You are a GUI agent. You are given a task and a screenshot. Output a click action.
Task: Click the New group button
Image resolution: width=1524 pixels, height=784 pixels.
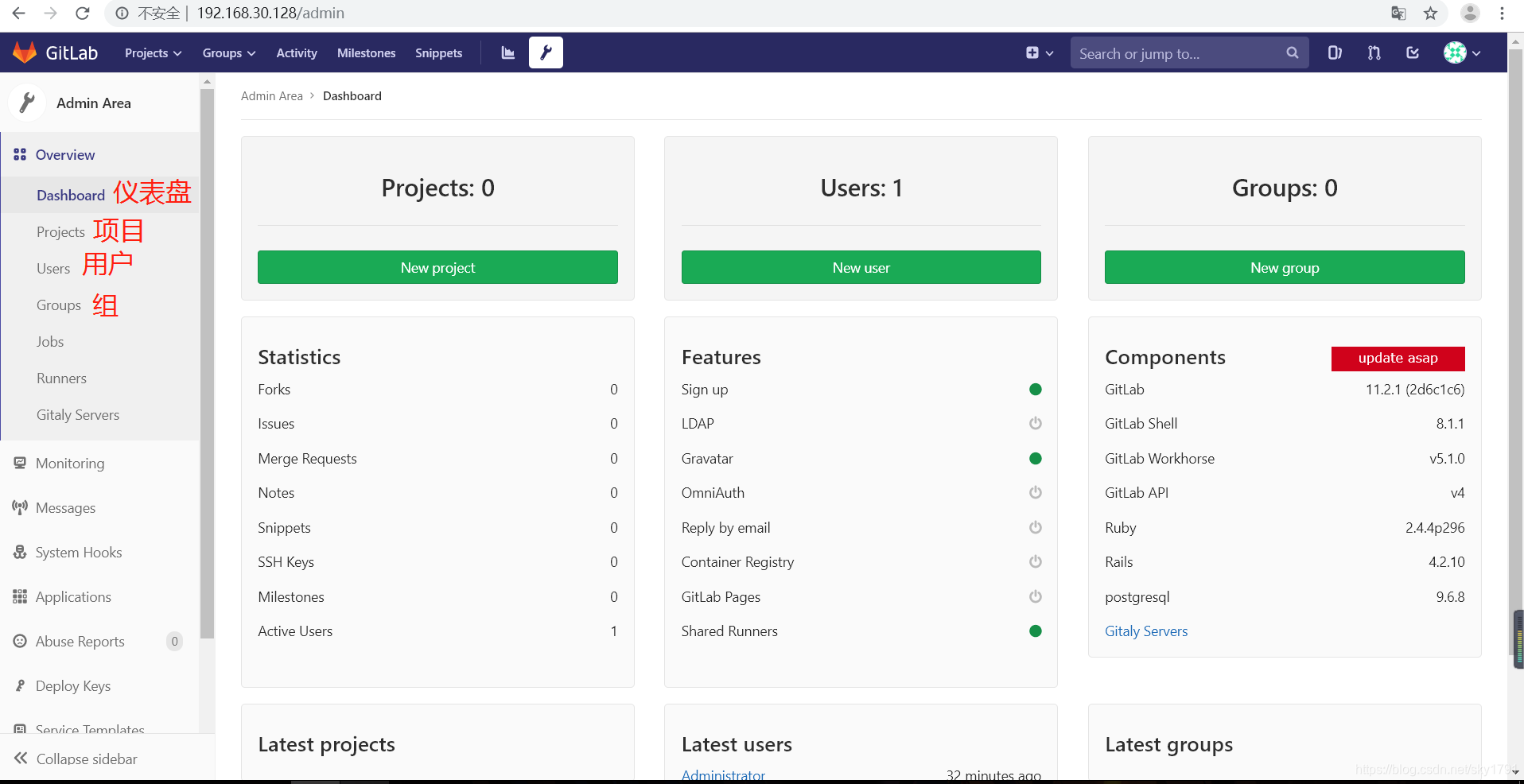[x=1285, y=267]
